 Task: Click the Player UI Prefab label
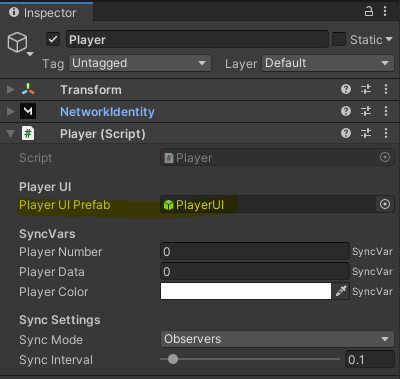65,205
